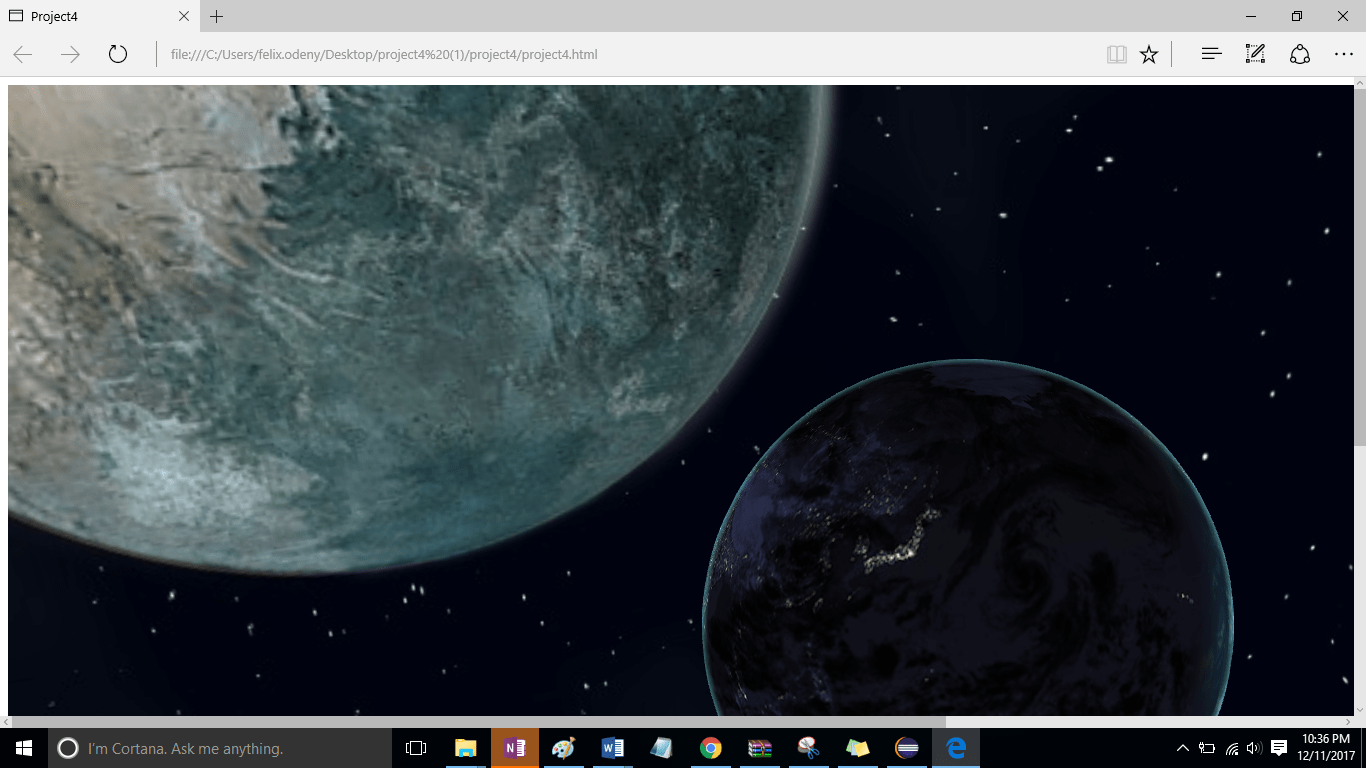Click the horizontal scrollbar thumb
This screenshot has height=768, width=1366.
pyautogui.click(x=479, y=721)
